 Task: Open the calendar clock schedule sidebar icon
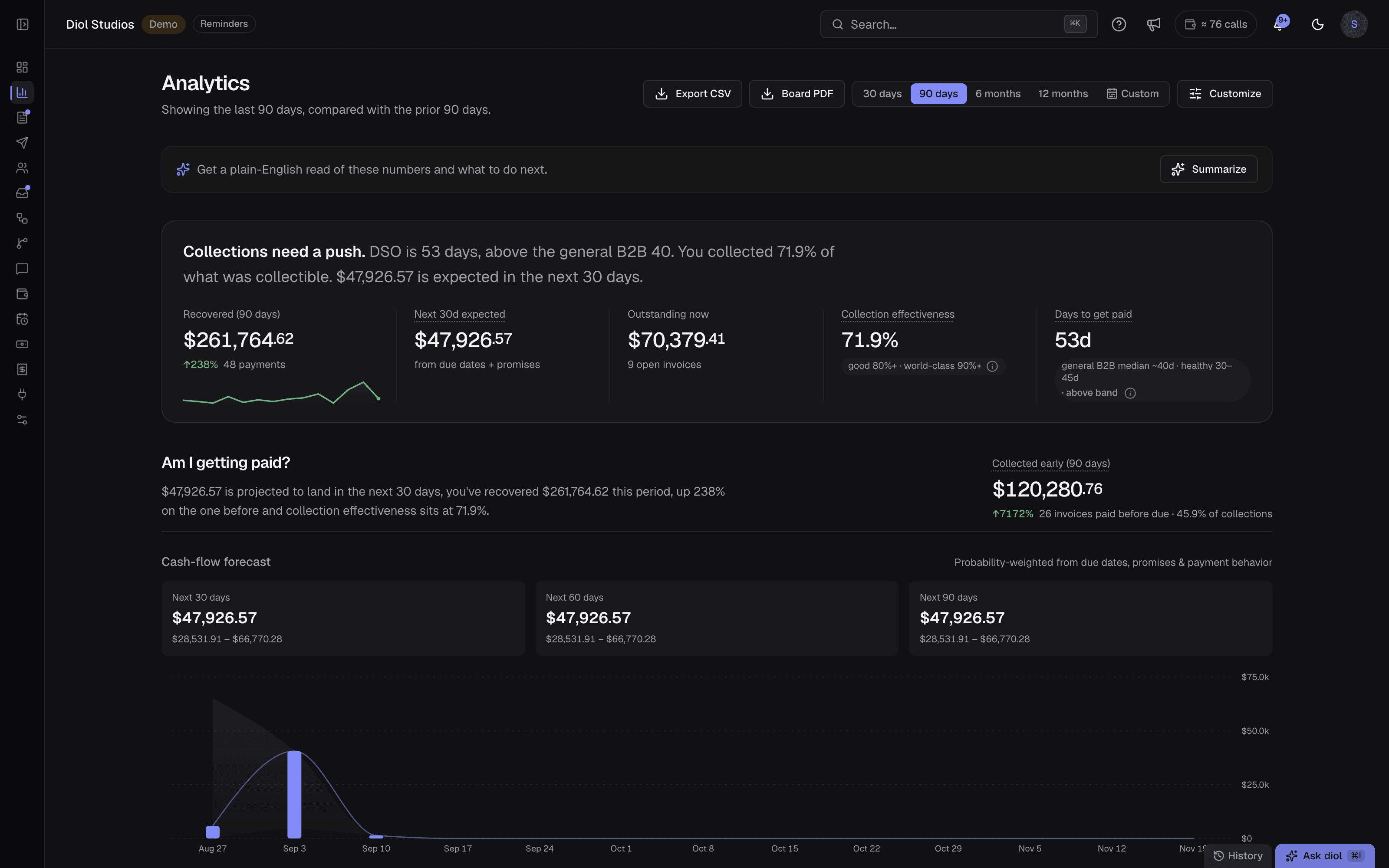click(23, 319)
